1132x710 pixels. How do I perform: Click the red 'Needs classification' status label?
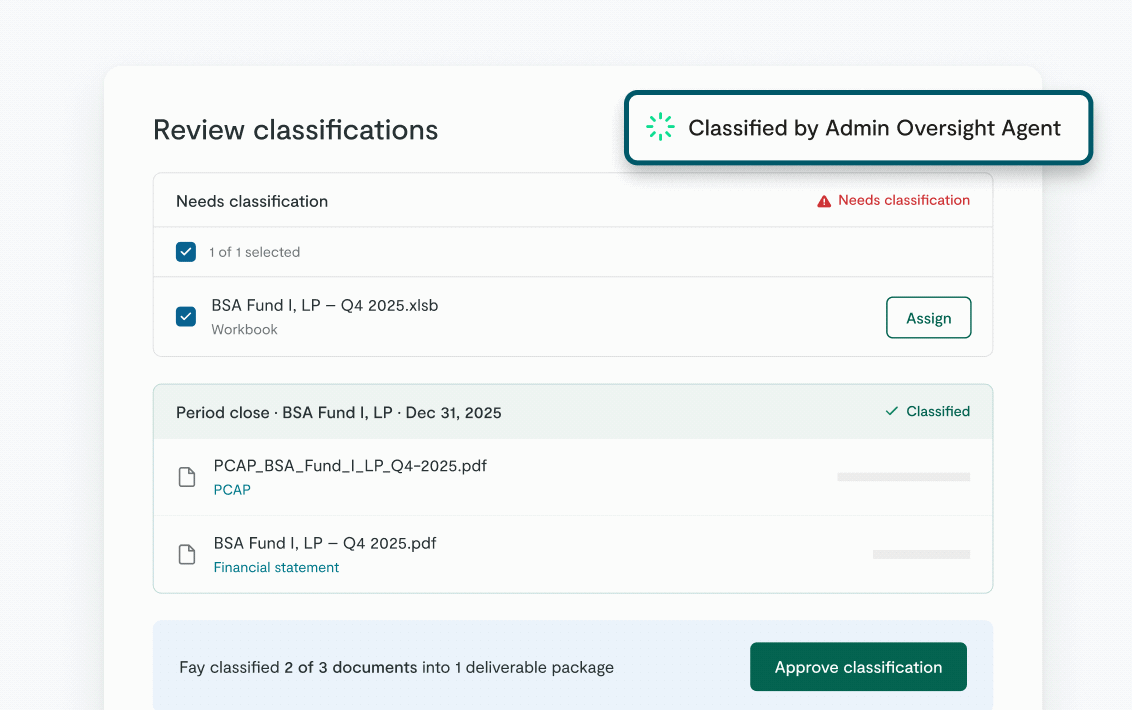pyautogui.click(x=904, y=200)
